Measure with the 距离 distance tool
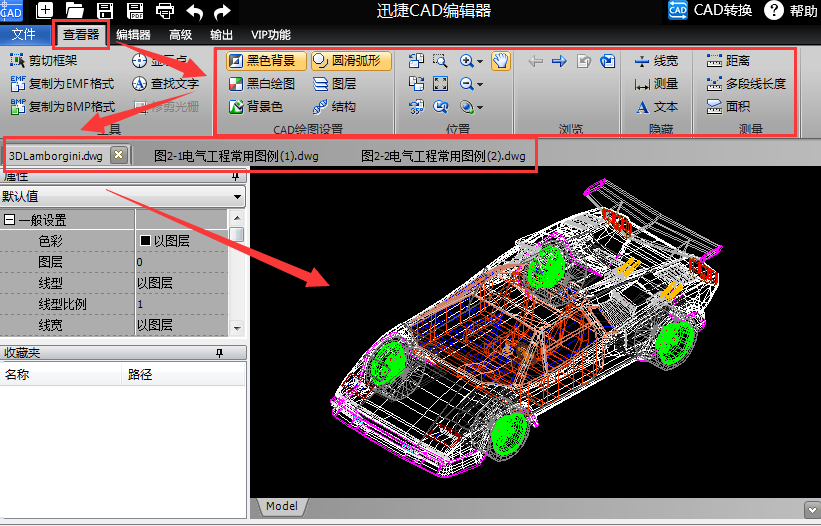The image size is (821, 526). click(x=728, y=61)
